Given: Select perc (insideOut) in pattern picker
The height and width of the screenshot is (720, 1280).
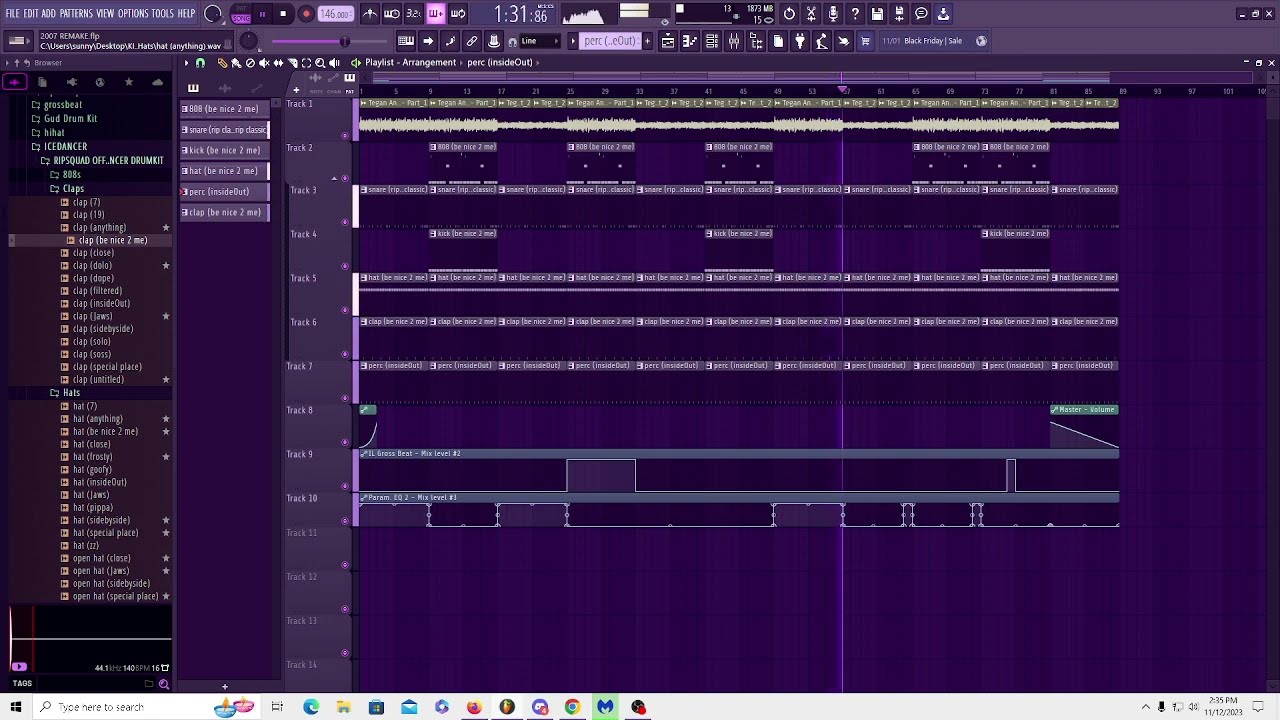Looking at the screenshot, I should click(224, 192).
